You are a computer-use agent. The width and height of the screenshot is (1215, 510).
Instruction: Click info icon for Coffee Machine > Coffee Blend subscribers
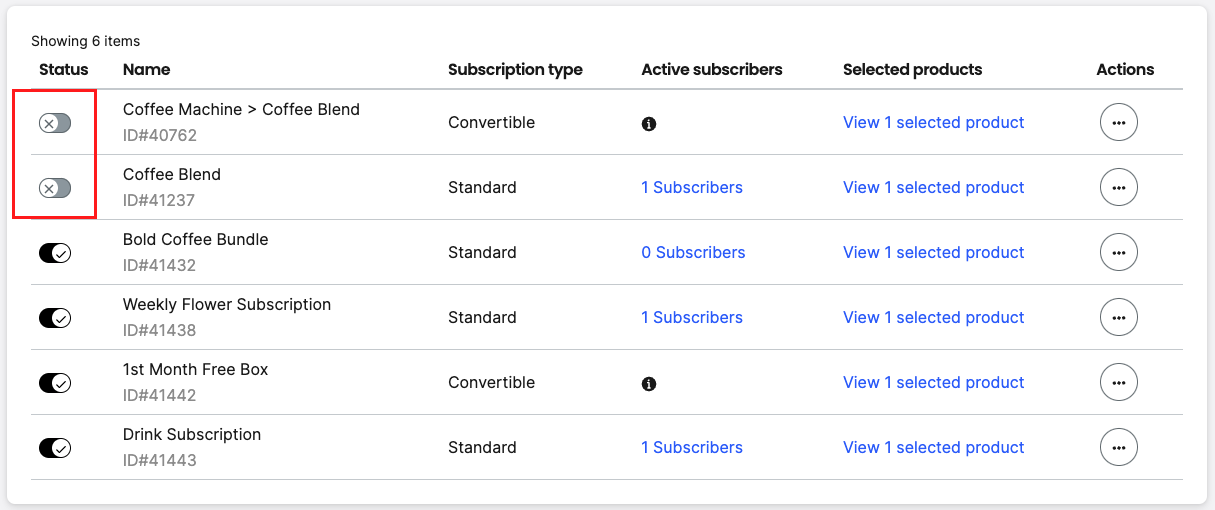[649, 124]
